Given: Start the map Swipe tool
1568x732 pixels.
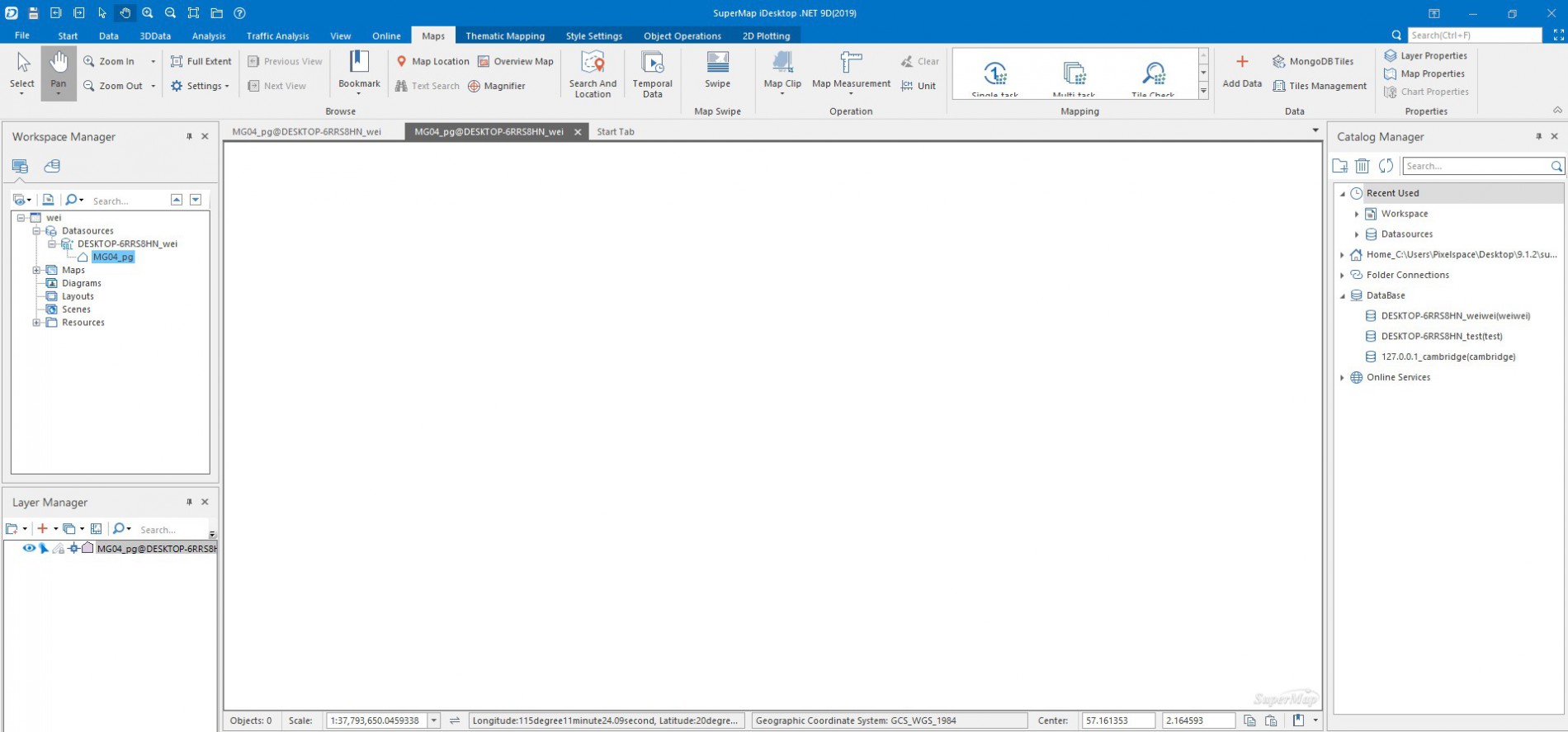Looking at the screenshot, I should (717, 70).
